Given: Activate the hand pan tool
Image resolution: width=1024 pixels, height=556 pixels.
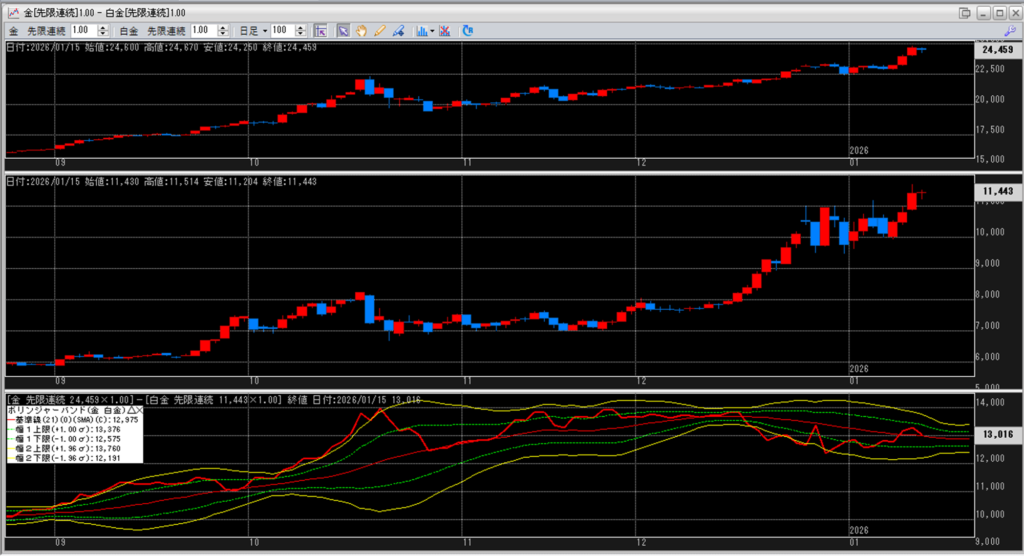Looking at the screenshot, I should coord(361,31).
